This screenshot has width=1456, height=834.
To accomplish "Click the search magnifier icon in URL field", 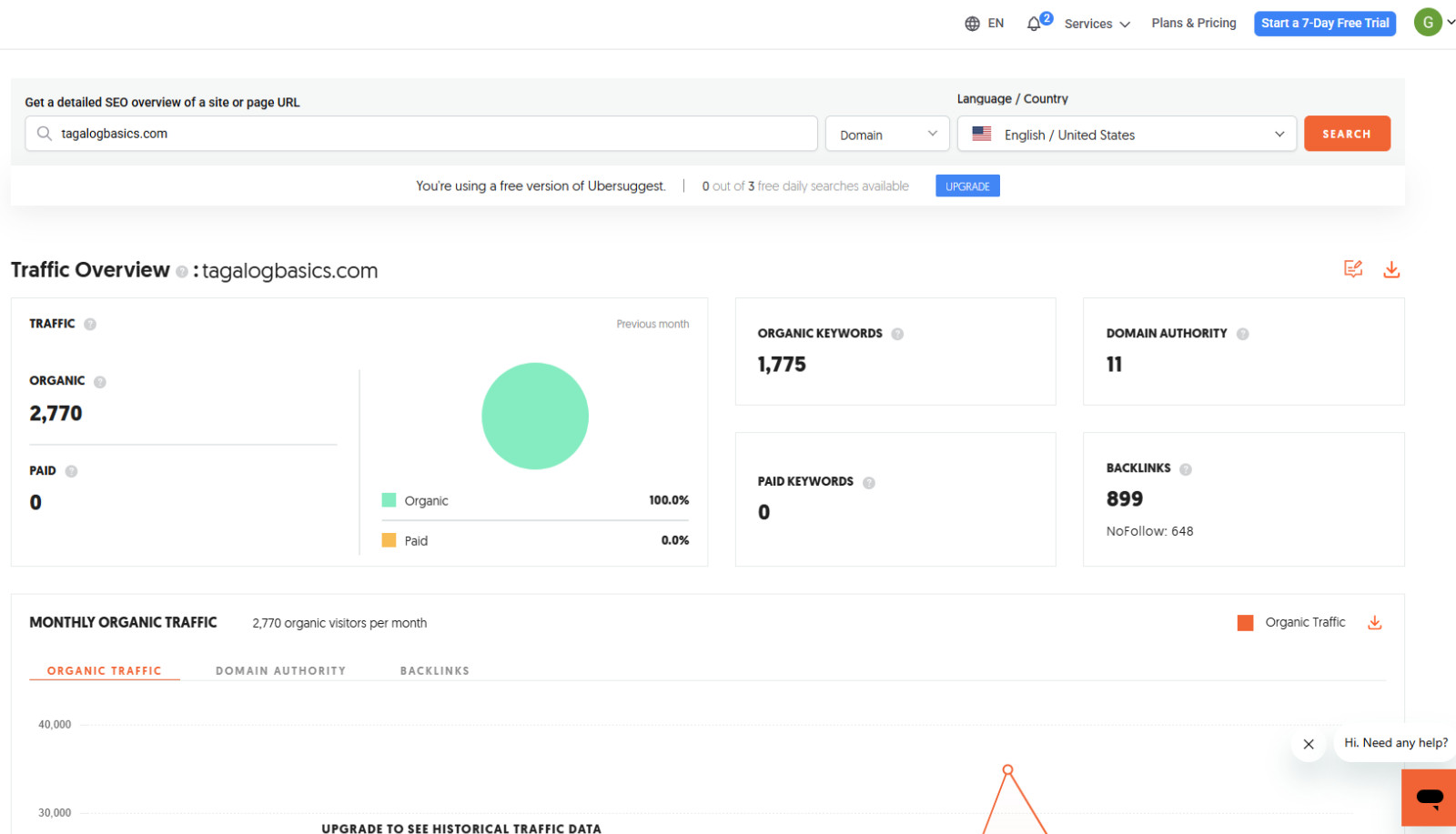I will point(44,134).
